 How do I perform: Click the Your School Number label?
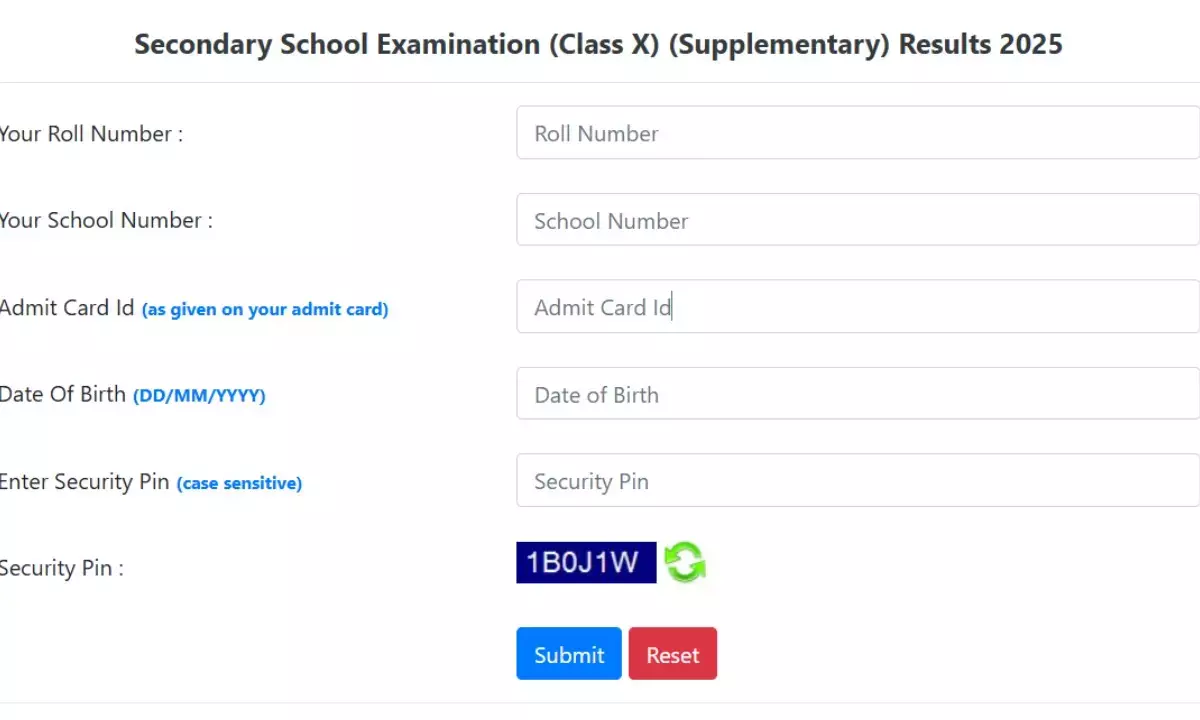(x=105, y=220)
